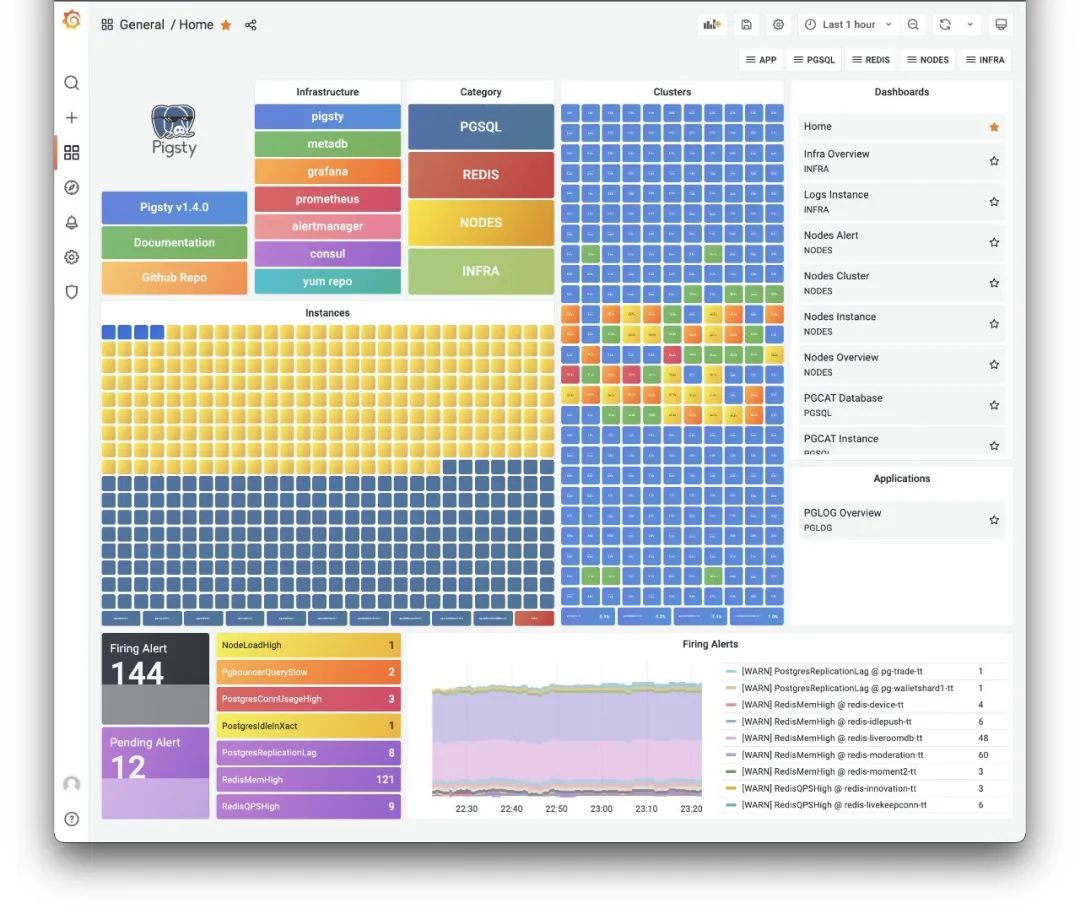Open the Last 1 hour time picker
Viewport: 1080px width, 914px height.
point(846,25)
